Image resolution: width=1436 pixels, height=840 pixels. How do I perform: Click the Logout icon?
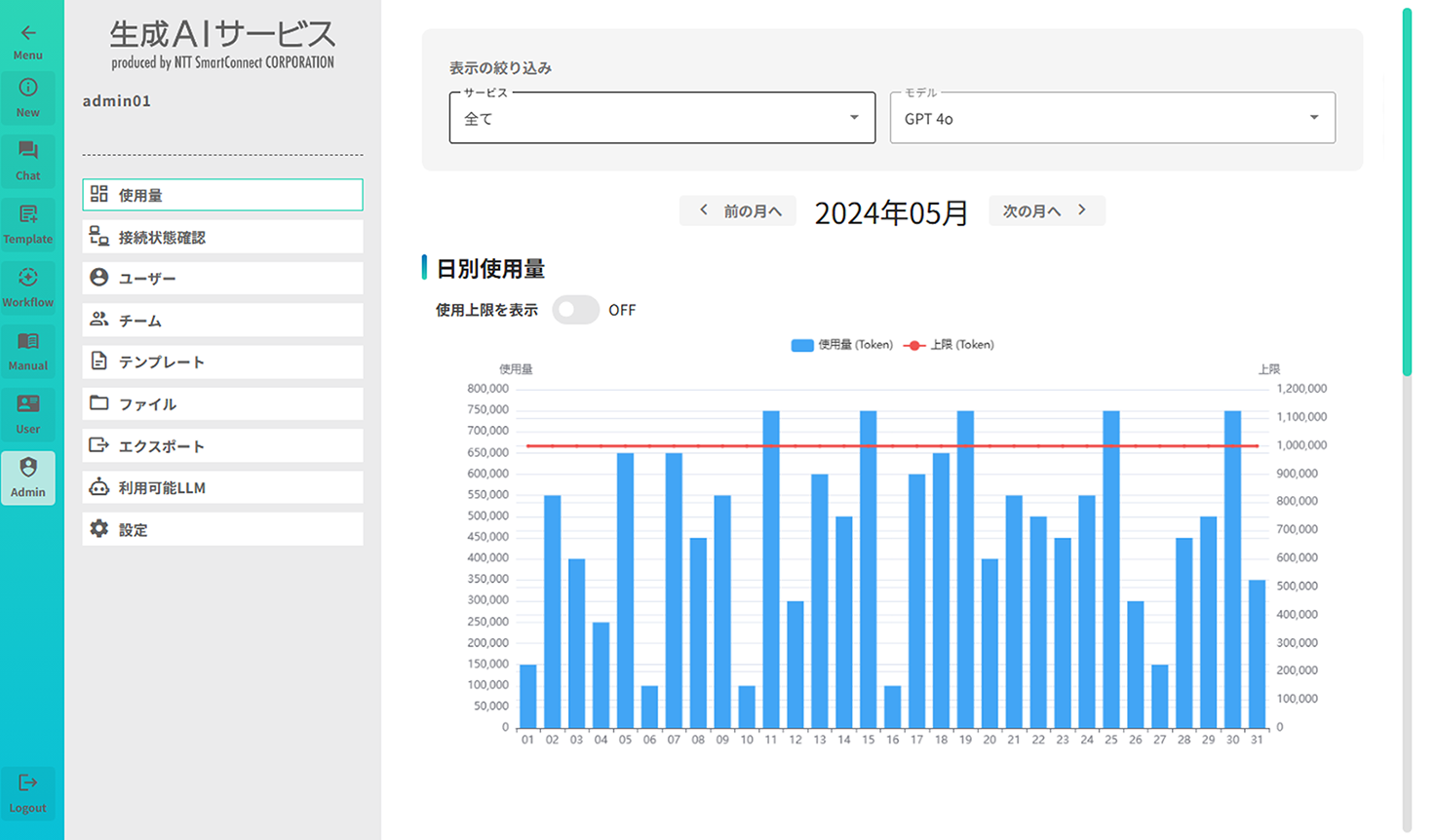[28, 783]
